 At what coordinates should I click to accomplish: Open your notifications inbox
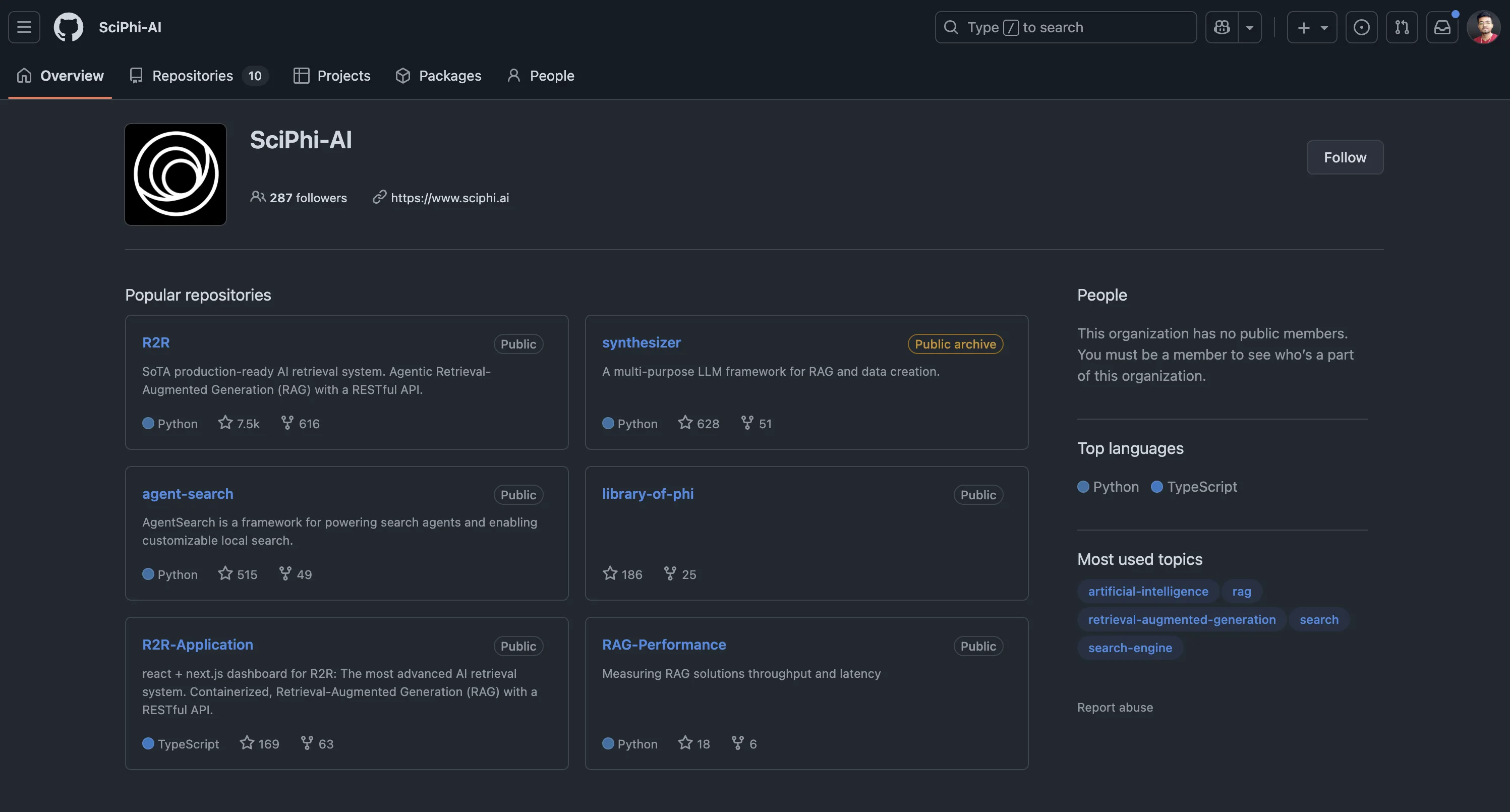click(1442, 27)
